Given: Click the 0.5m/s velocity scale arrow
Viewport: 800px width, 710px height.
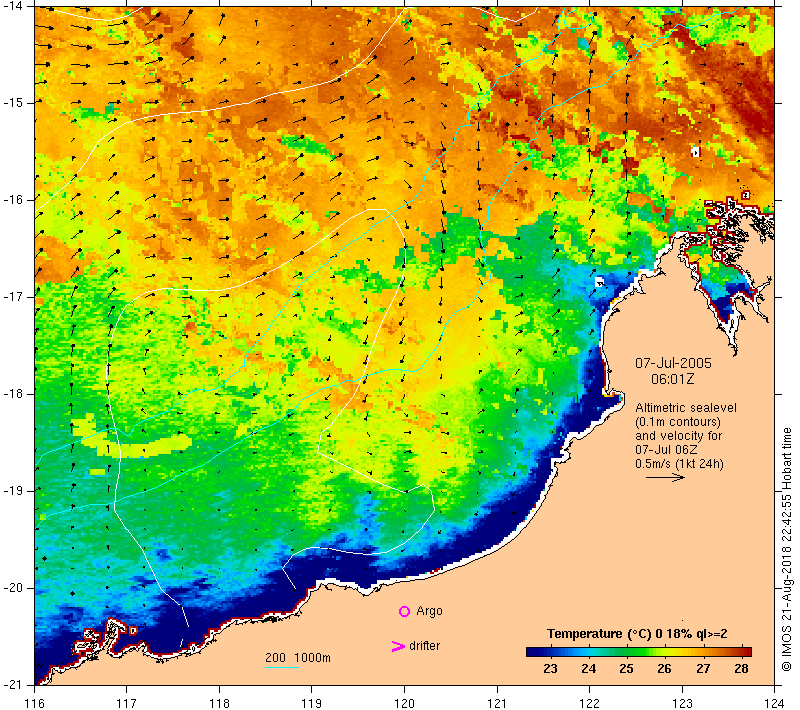Looking at the screenshot, I should (665, 478).
